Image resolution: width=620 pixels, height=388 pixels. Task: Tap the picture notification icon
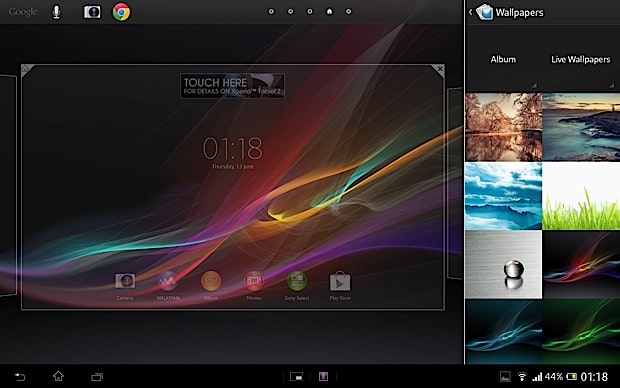pos(505,377)
